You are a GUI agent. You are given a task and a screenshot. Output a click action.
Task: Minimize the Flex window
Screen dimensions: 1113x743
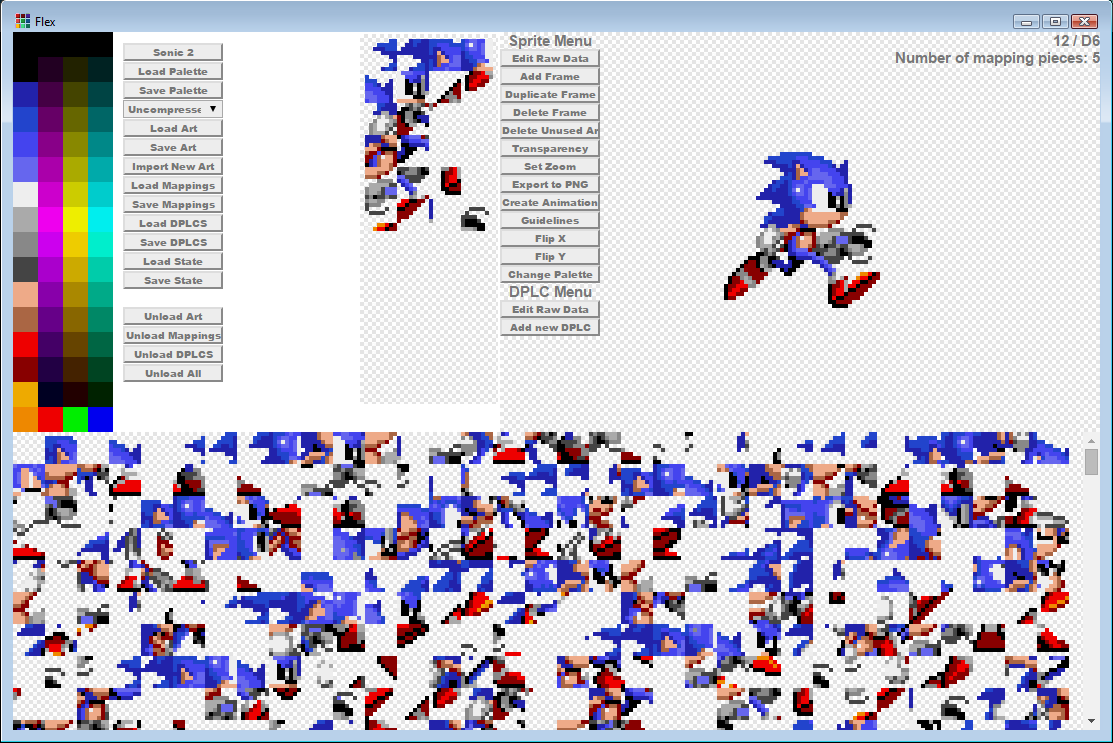coord(1026,22)
